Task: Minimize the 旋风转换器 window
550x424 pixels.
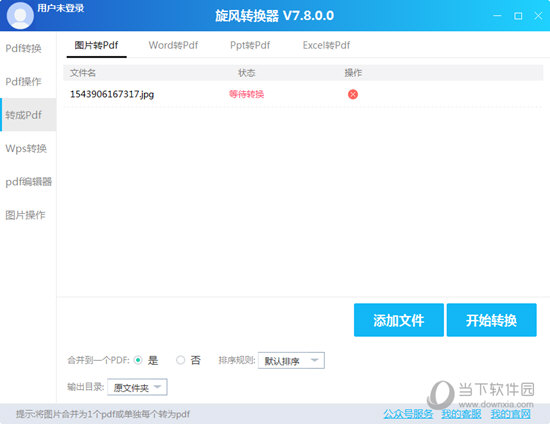Action: (497, 16)
